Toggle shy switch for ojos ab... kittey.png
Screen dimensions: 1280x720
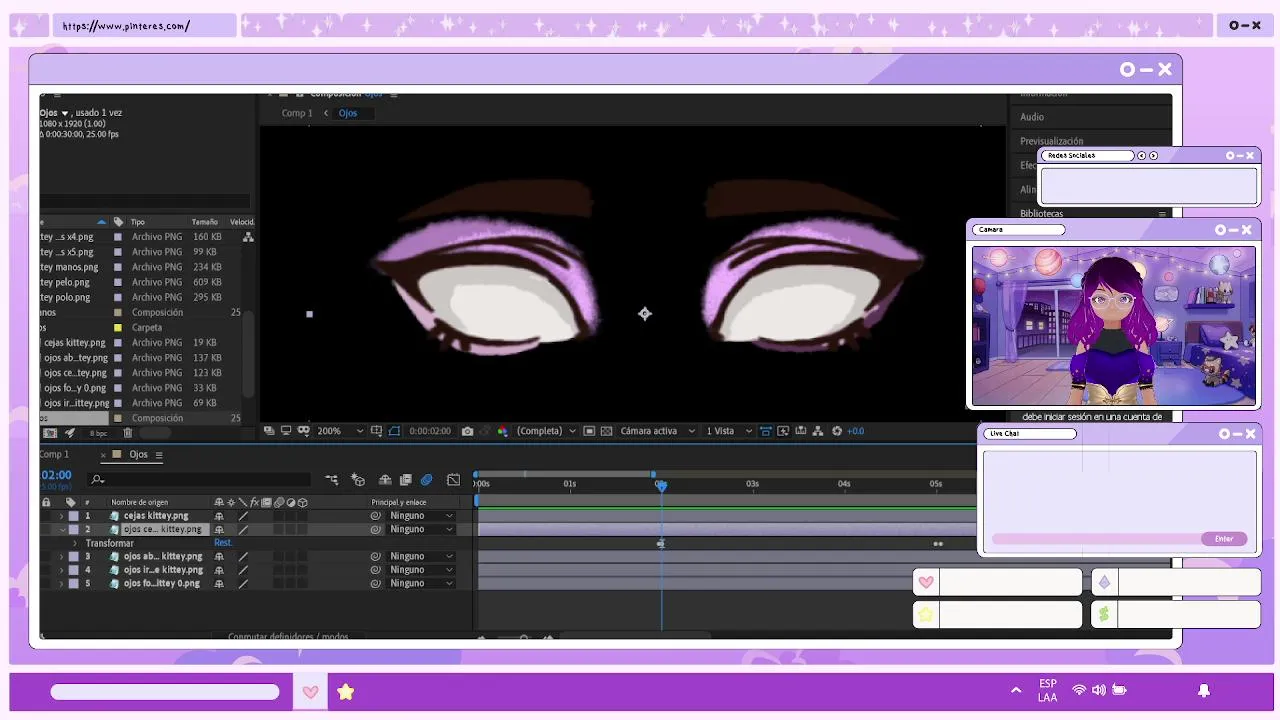[x=219, y=556]
